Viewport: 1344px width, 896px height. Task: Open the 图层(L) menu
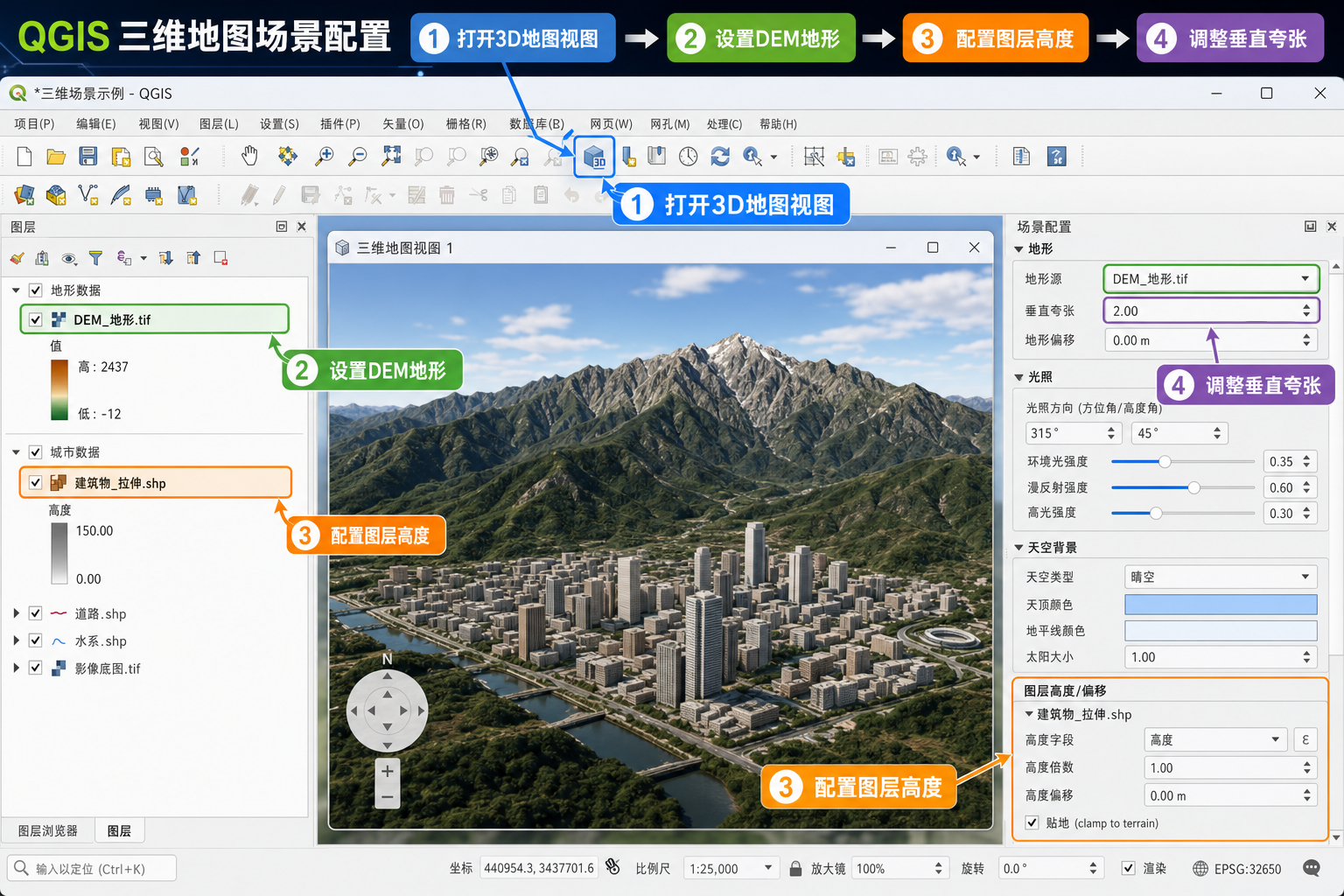pos(219,124)
